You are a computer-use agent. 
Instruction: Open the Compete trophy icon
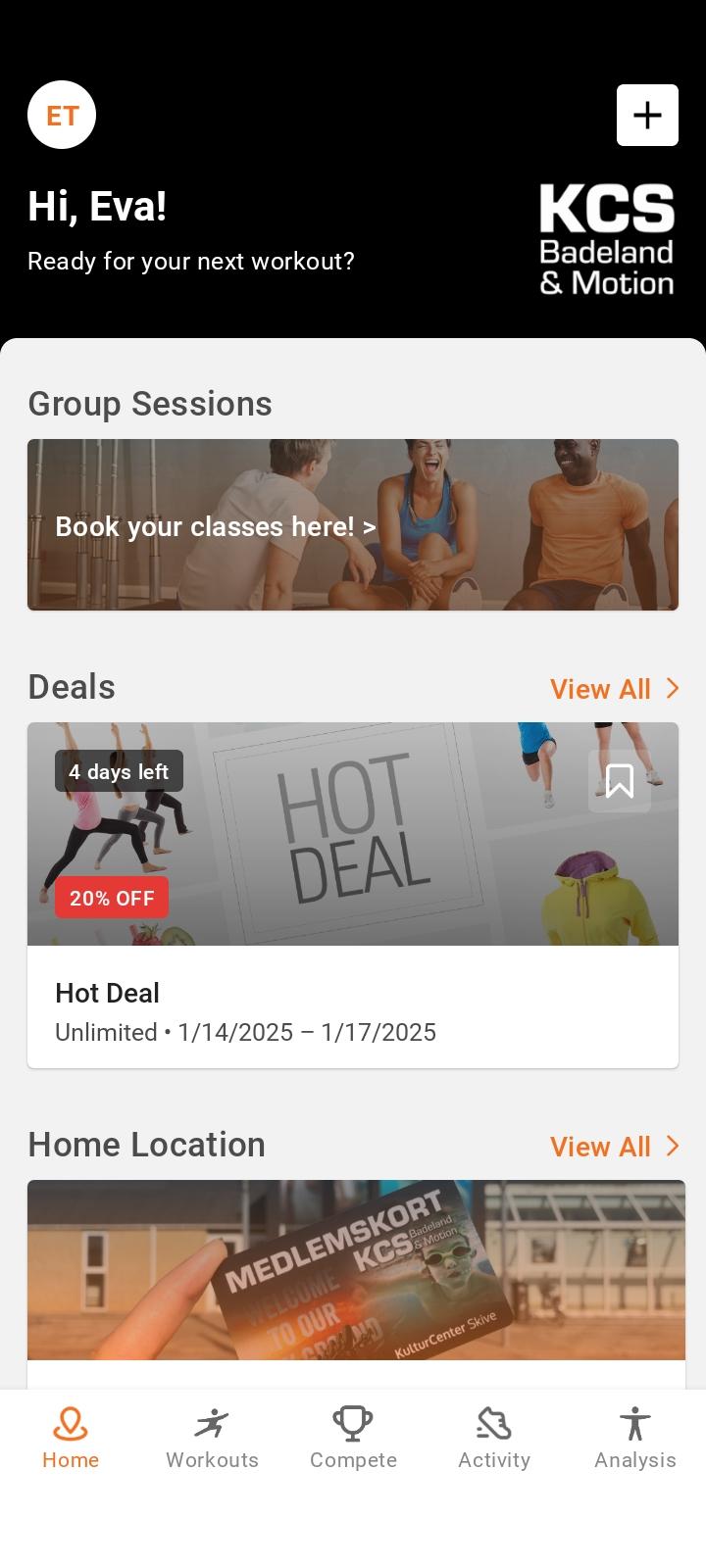point(353,1423)
